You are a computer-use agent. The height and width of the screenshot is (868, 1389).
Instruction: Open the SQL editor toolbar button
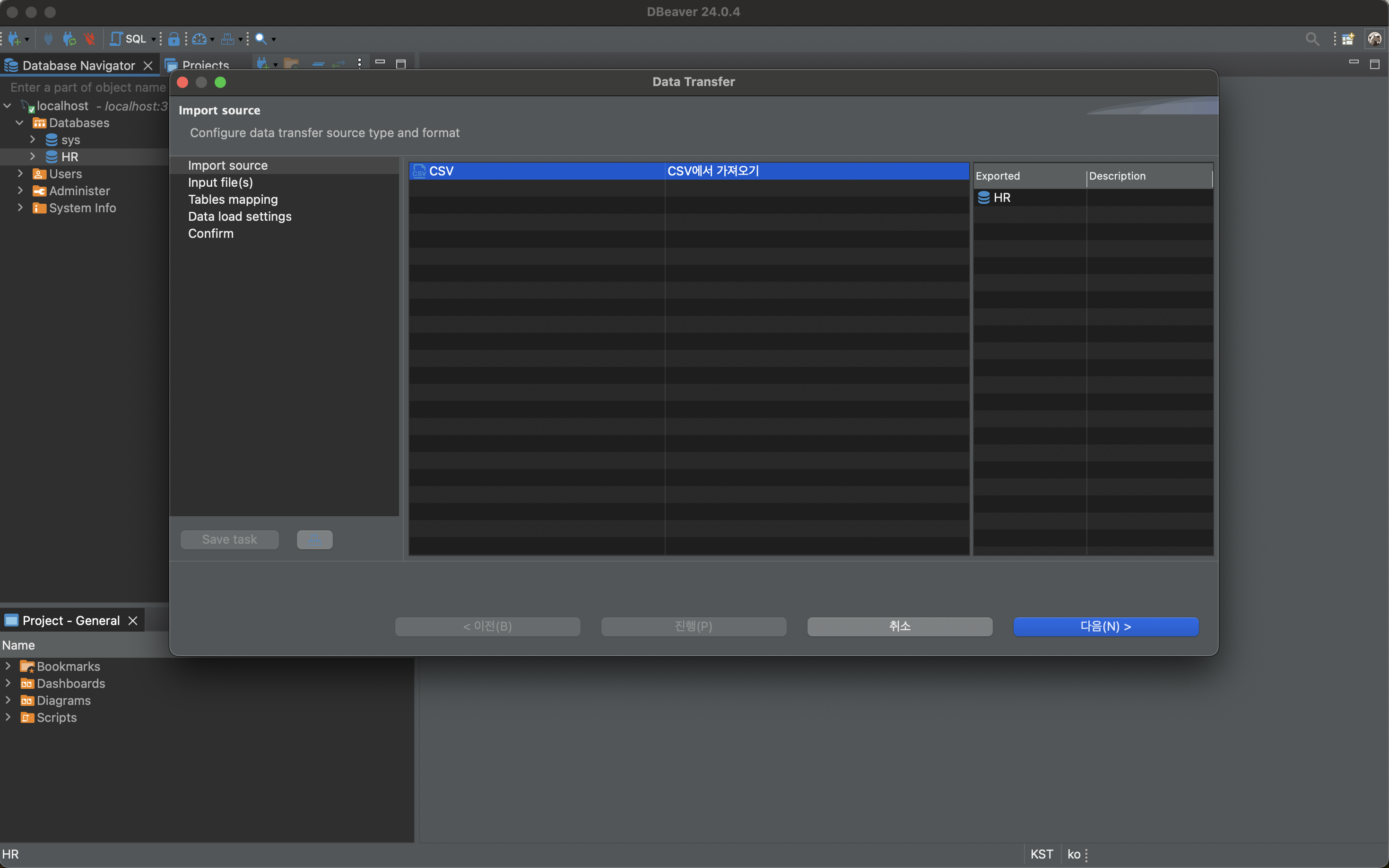(129, 39)
